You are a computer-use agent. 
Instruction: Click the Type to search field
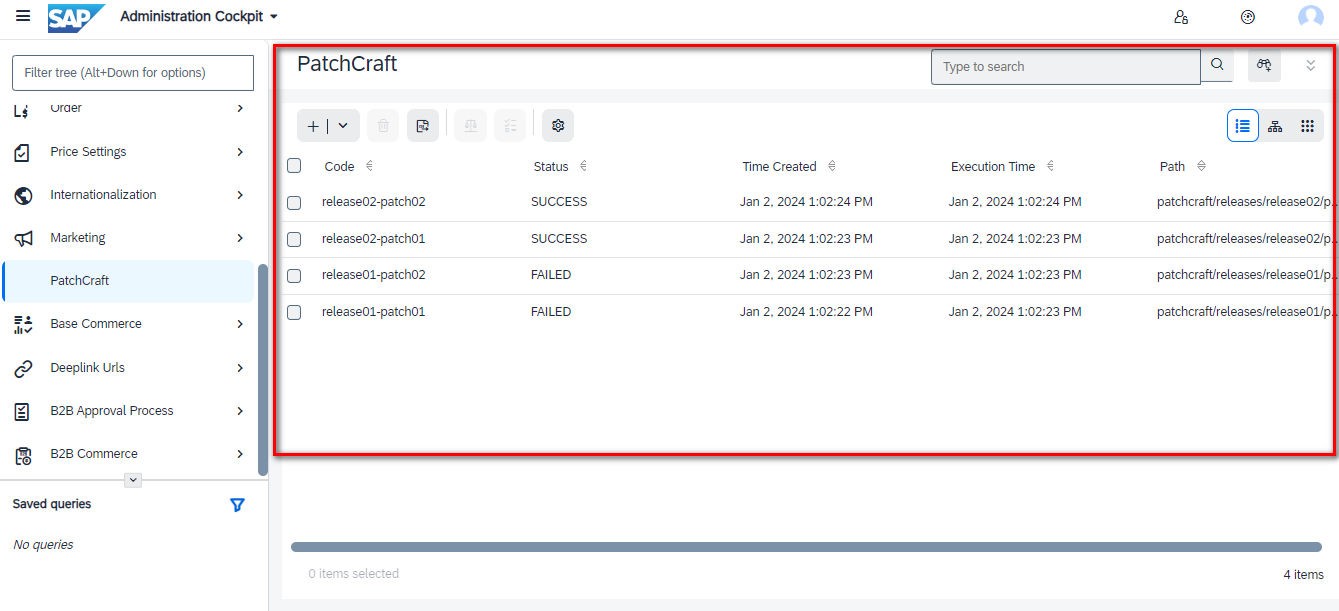click(x=1065, y=67)
